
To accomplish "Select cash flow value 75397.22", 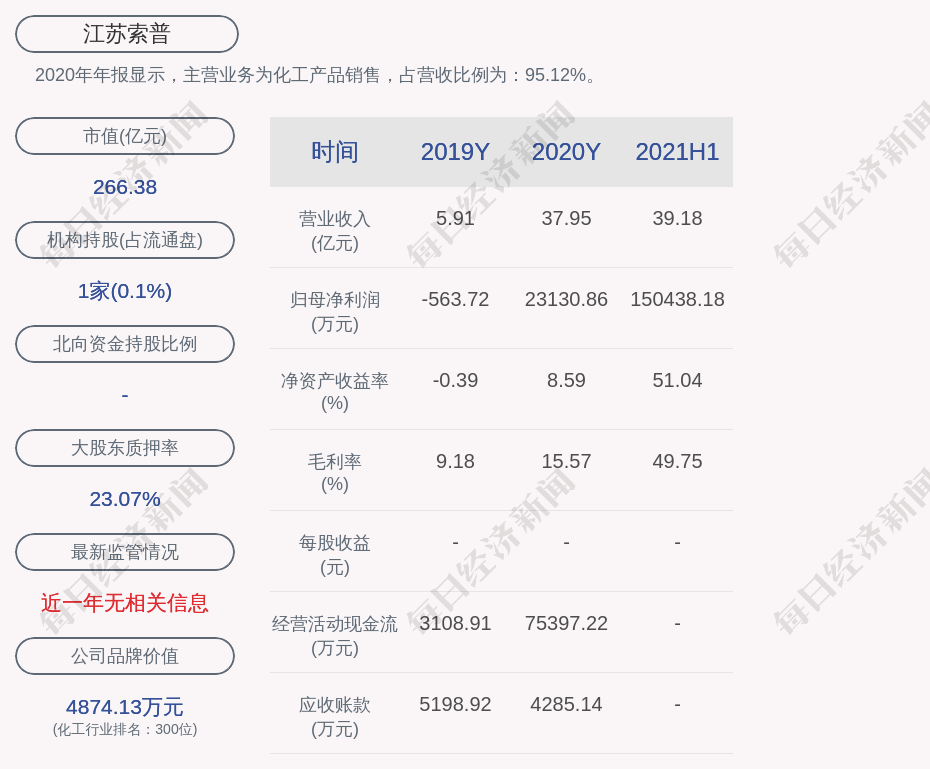I will pyautogui.click(x=566, y=623).
